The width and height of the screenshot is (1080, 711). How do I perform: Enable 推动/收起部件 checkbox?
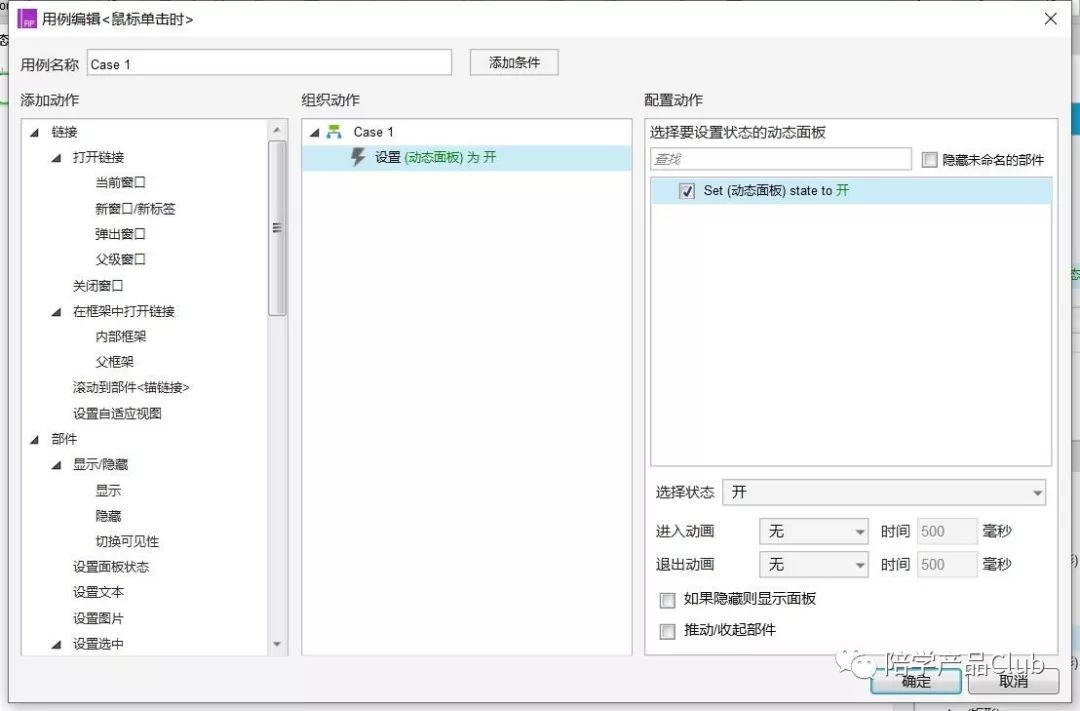[667, 631]
